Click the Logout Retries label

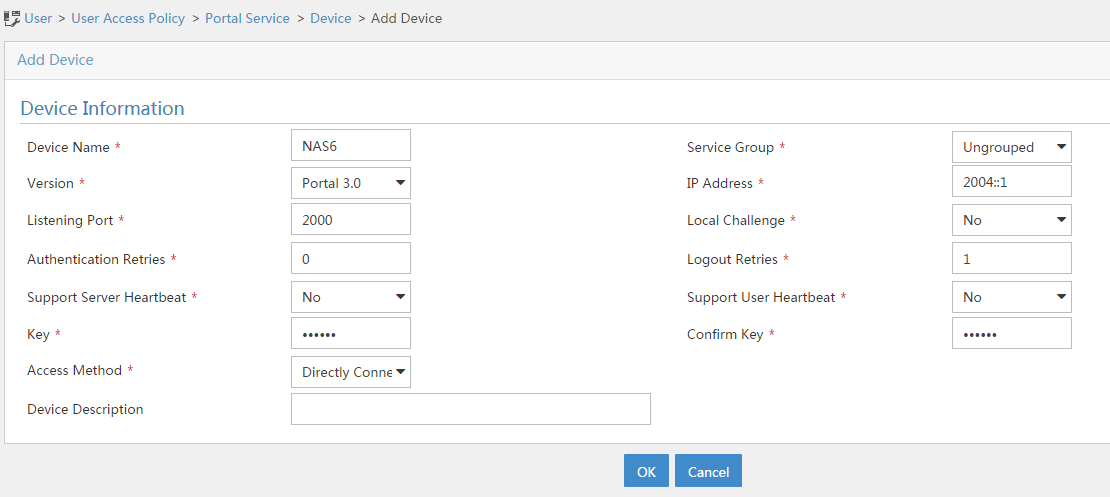click(732, 259)
